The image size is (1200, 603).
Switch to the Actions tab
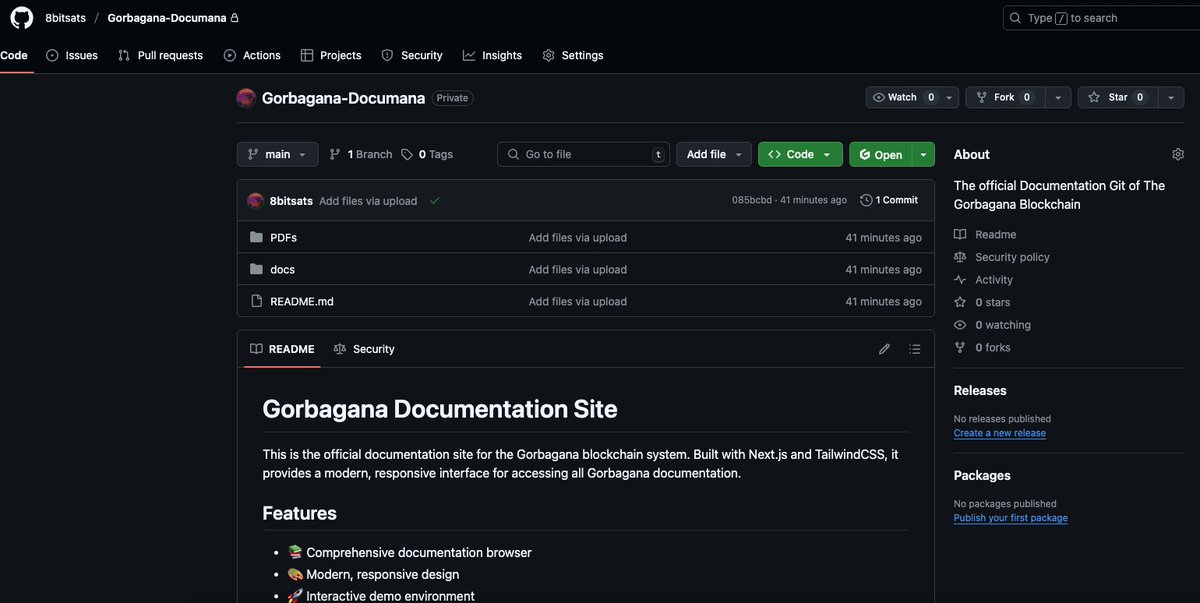pyautogui.click(x=252, y=55)
